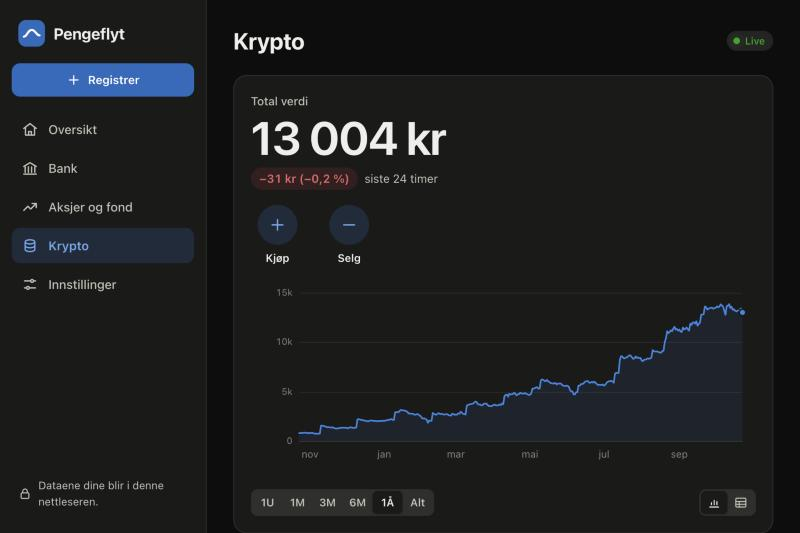Click the −31 kr change badge
The width and height of the screenshot is (800, 533).
[304, 179]
